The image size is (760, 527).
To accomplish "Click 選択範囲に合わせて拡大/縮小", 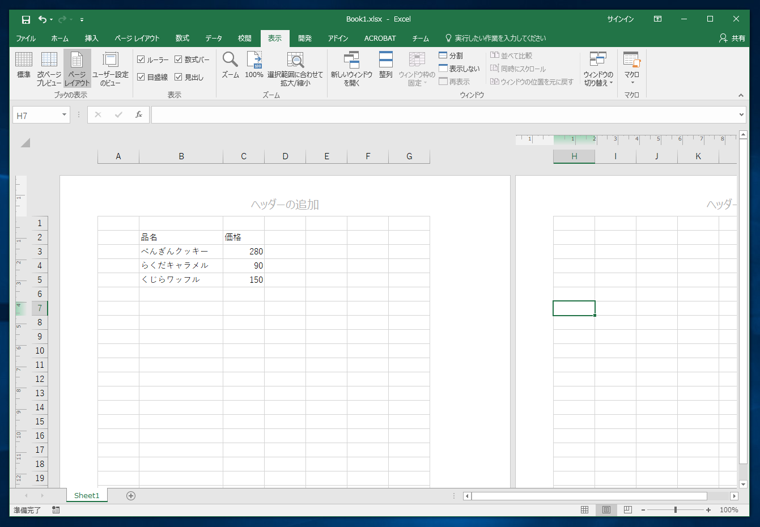I will [295, 68].
